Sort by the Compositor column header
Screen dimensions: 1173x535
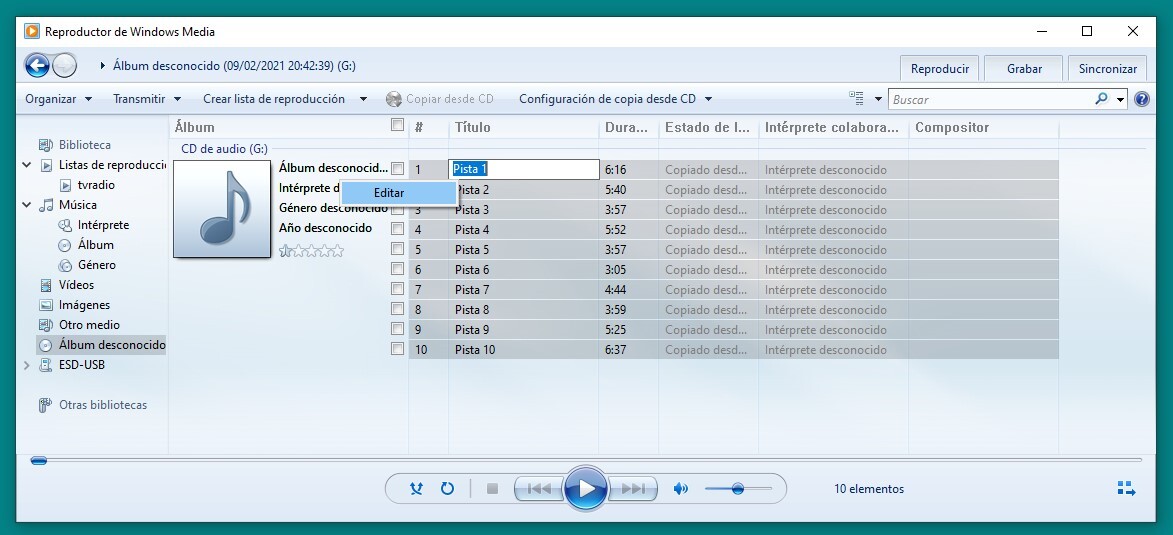[984, 127]
